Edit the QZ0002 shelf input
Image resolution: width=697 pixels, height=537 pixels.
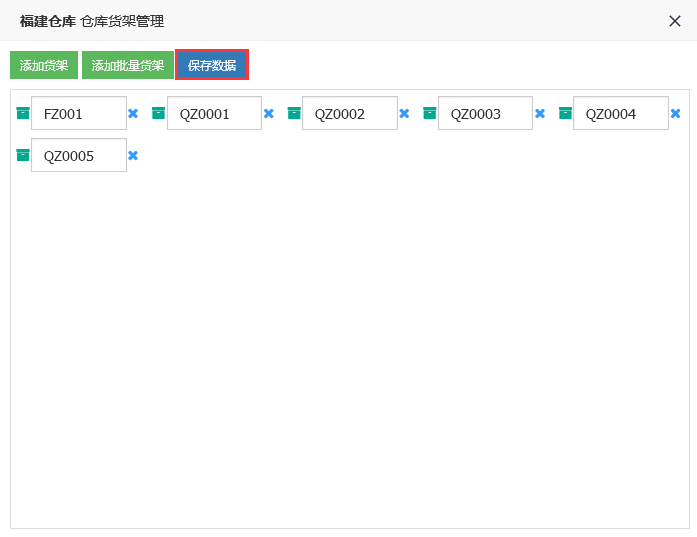[350, 113]
